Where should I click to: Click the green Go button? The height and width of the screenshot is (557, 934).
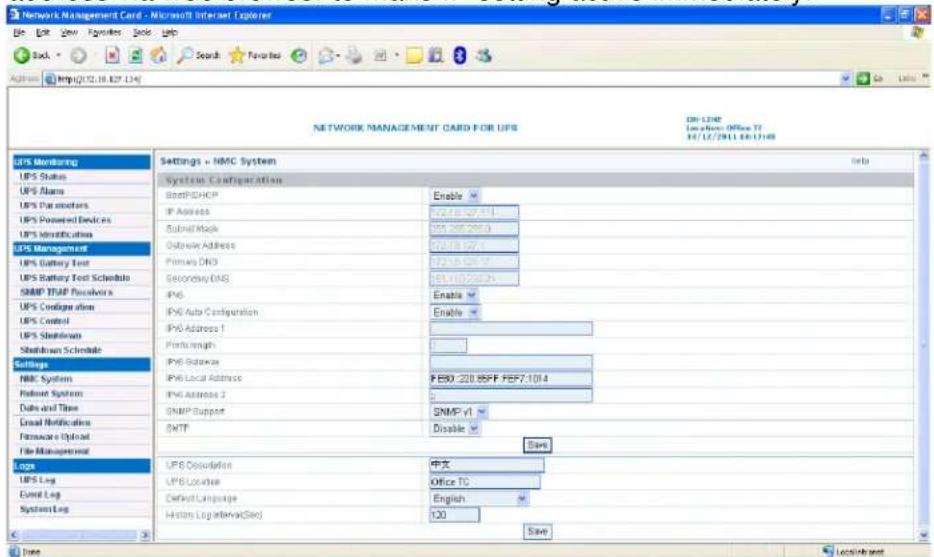[x=869, y=79]
